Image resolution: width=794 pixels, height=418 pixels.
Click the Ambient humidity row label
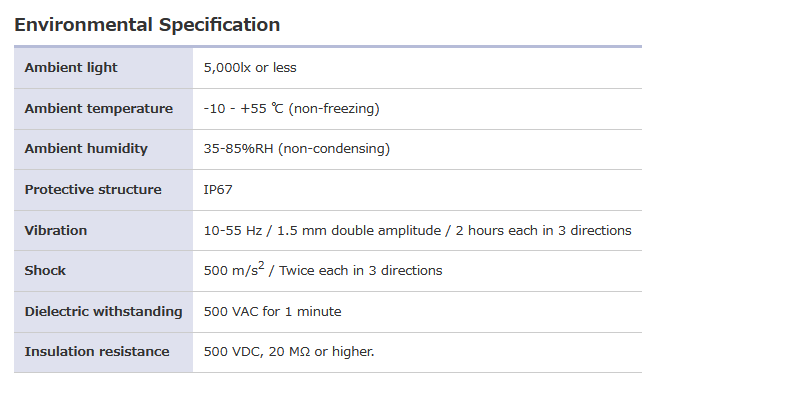[86, 149]
